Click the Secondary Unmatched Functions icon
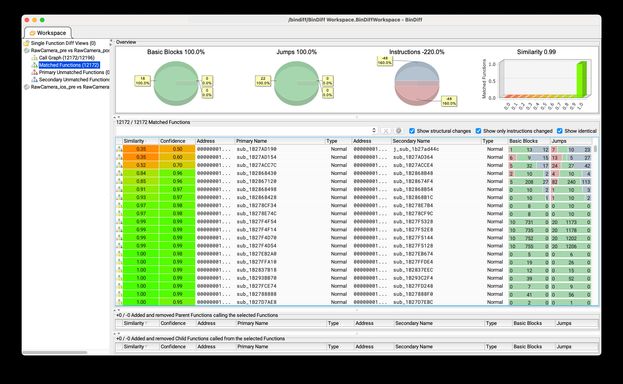Viewport: 623px width, 384px height. [35, 80]
